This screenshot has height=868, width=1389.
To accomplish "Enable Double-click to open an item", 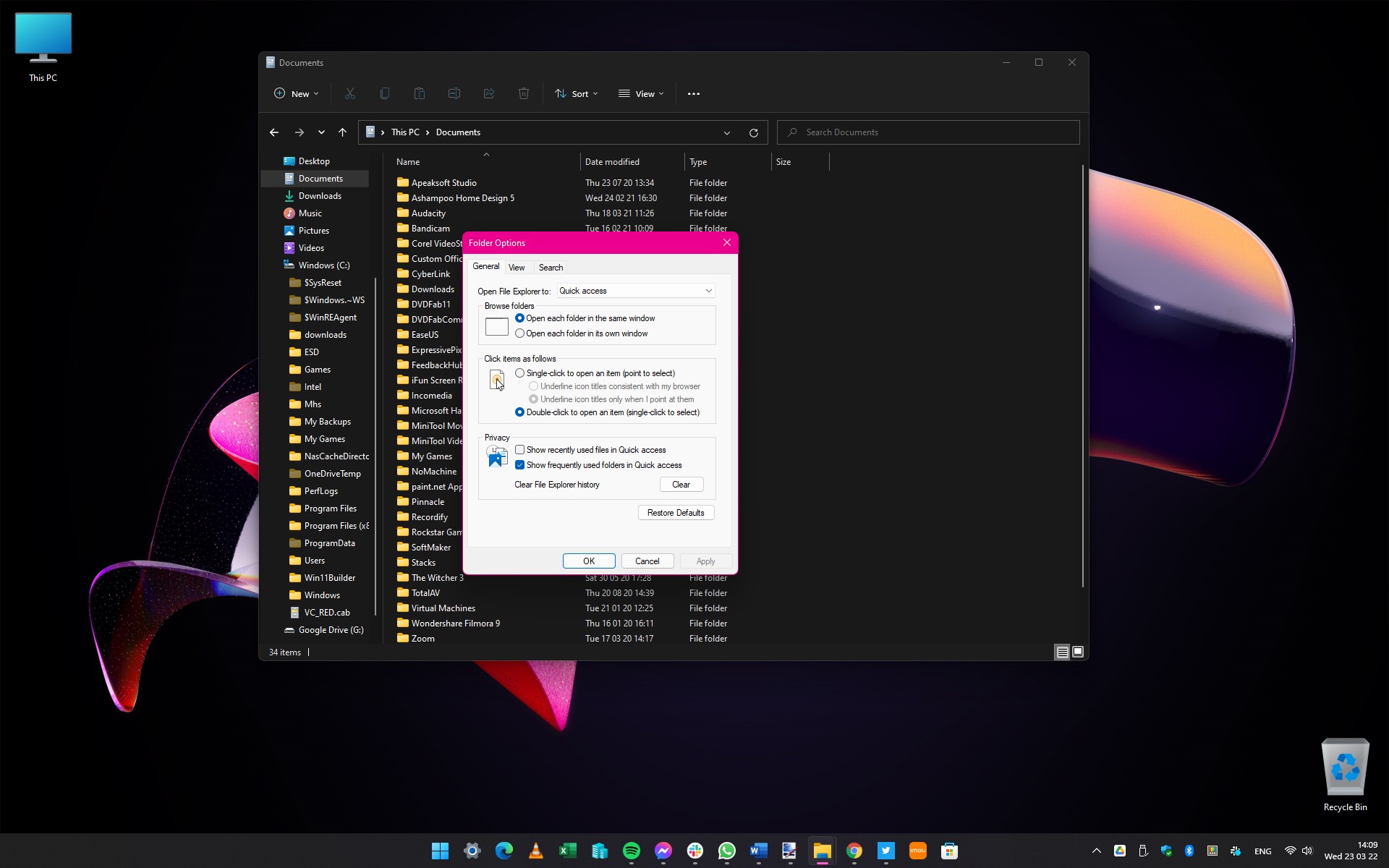I will click(520, 412).
